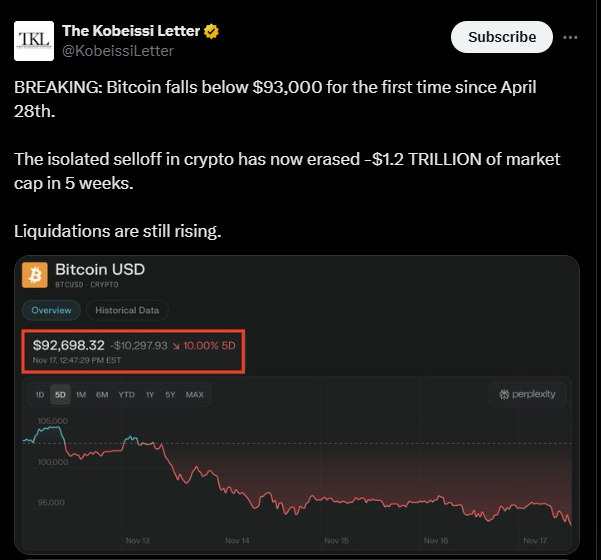The image size is (601, 560).
Task: Click the @KobeissiLetter handle
Action: click(x=118, y=50)
